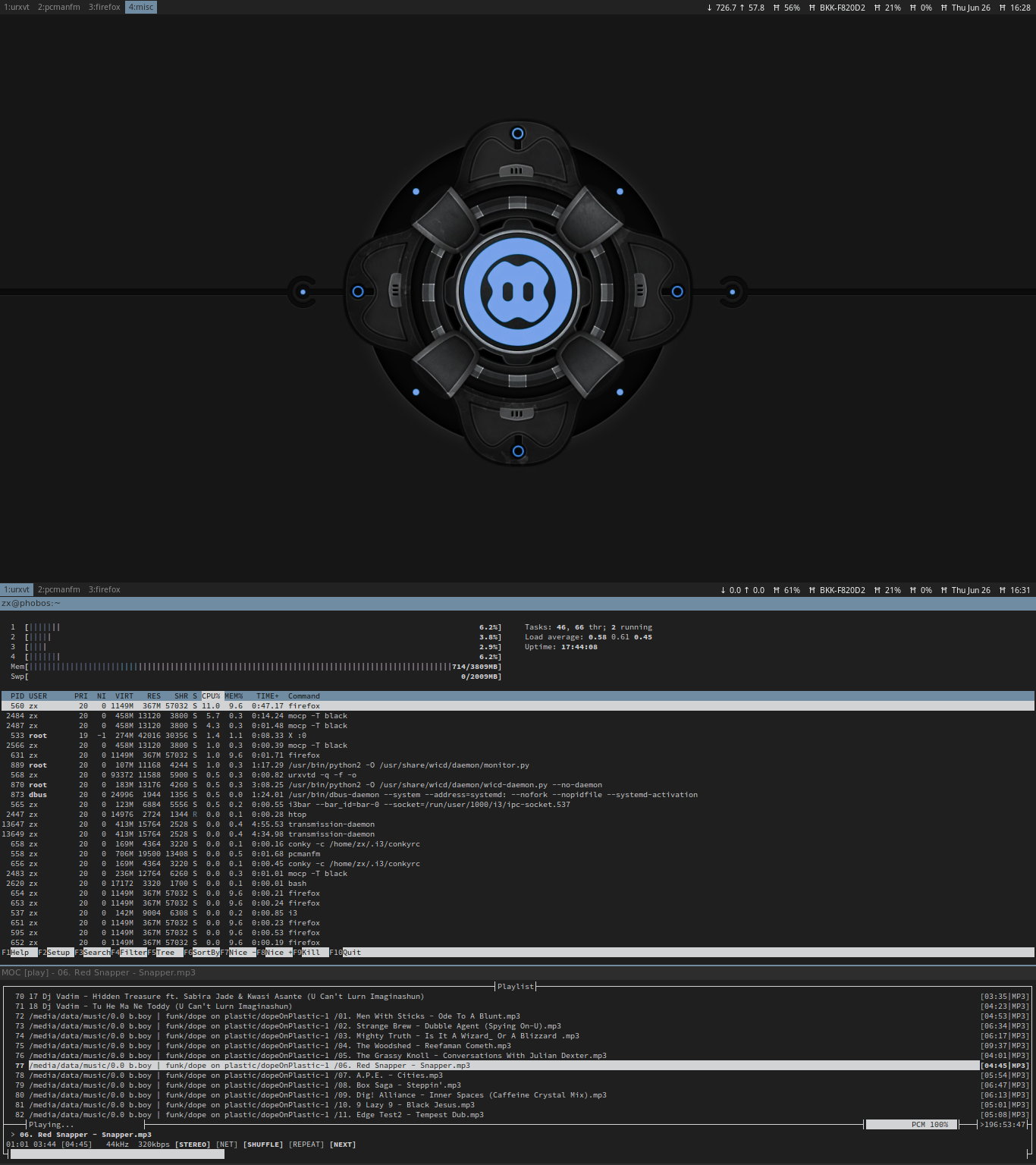This screenshot has height=1165, width=1036.
Task: Sort htop by the Command column
Action: pos(304,696)
